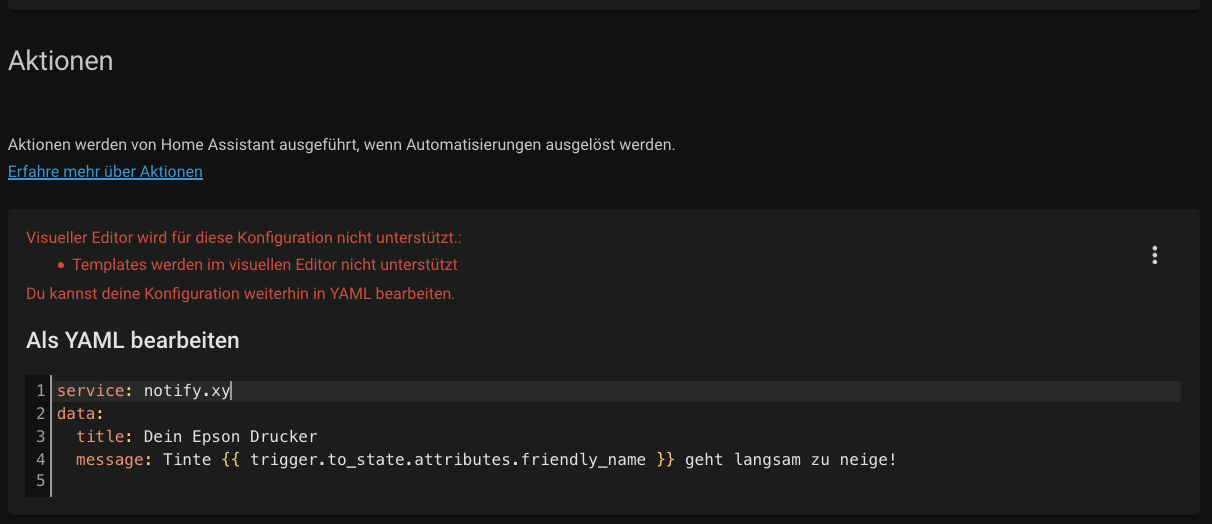Screen dimensions: 1212x524
Task: Click the 'title' key in the YAML
Action: 100,437
